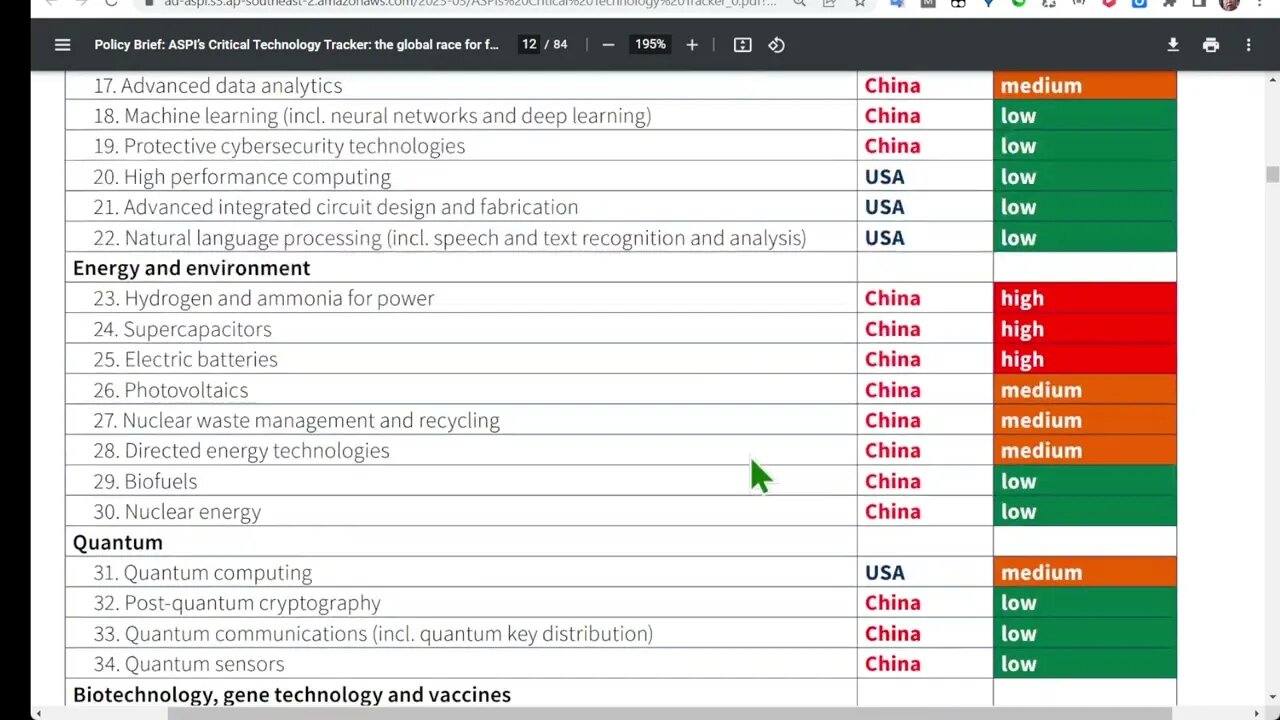Select '26. Photovoltaics' row text

pos(170,390)
